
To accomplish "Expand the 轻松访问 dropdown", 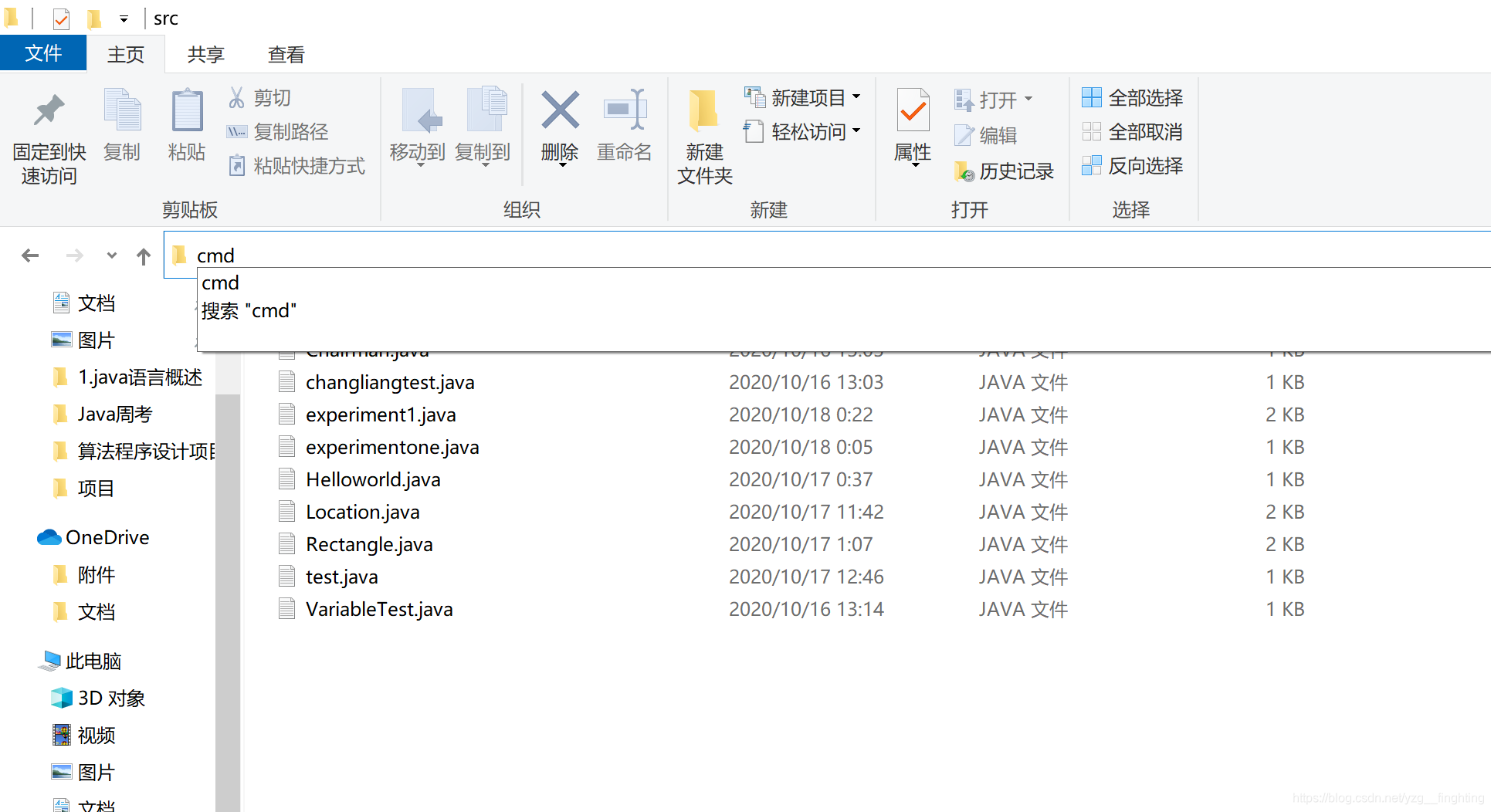I will coord(856,131).
